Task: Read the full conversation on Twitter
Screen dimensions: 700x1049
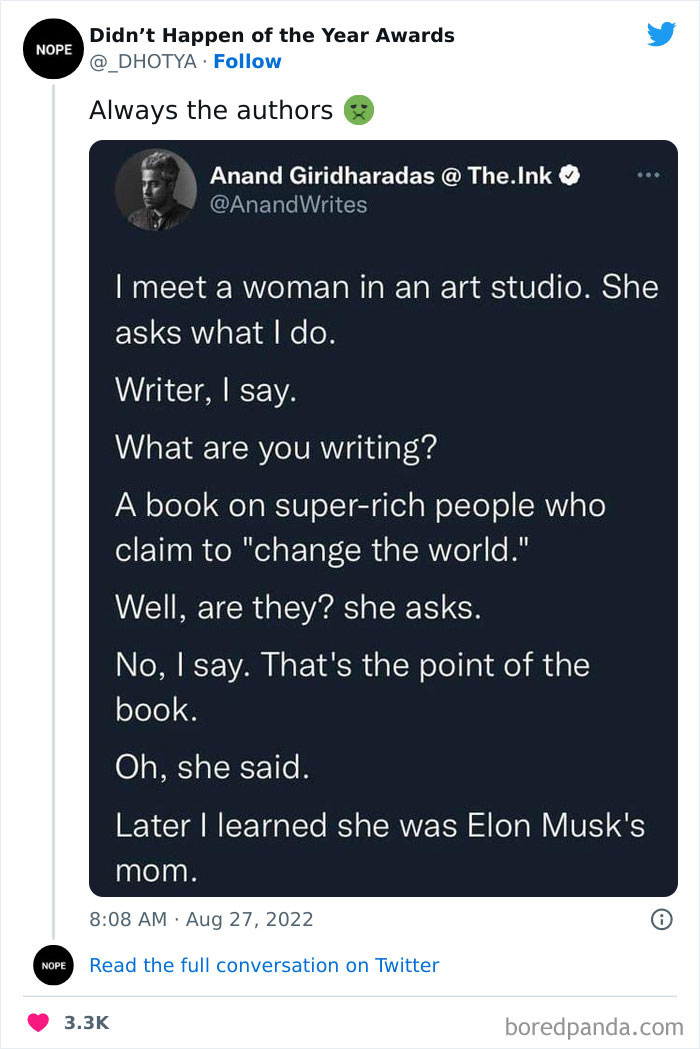Action: click(264, 965)
